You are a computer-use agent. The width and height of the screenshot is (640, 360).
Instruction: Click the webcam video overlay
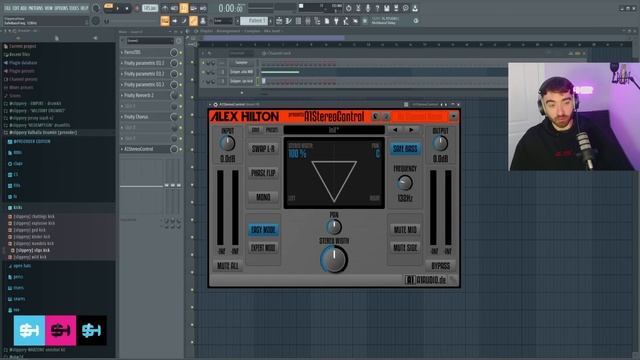point(574,117)
